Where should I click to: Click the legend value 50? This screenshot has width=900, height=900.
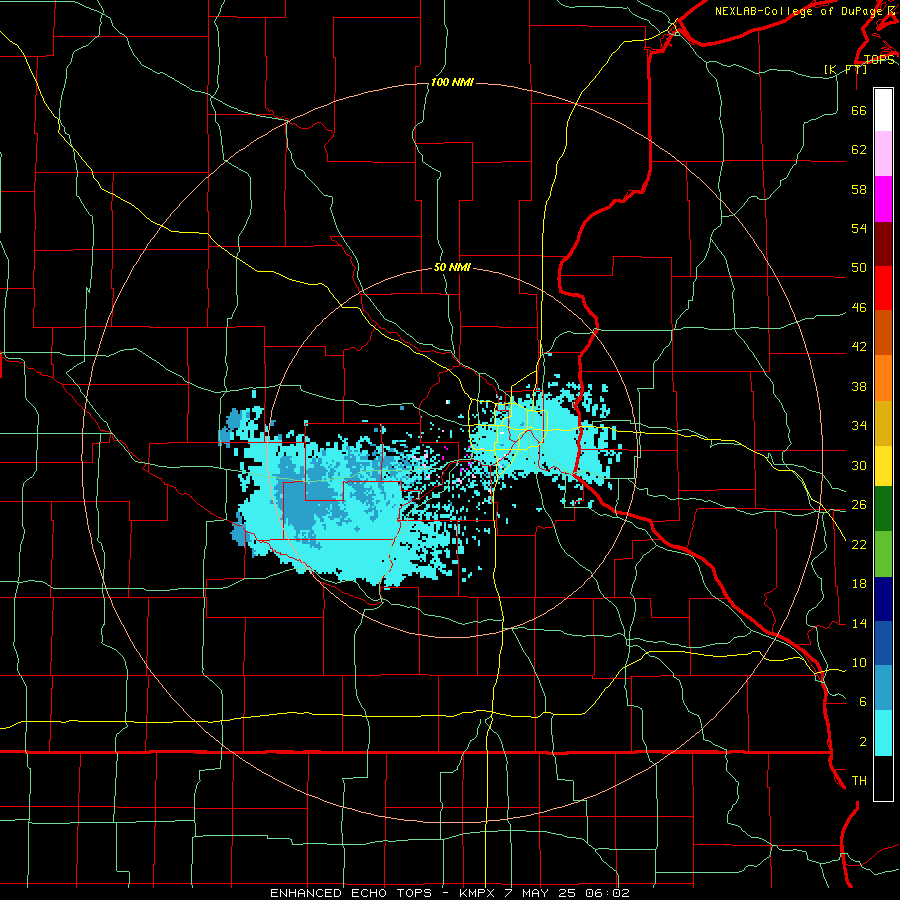click(x=859, y=267)
